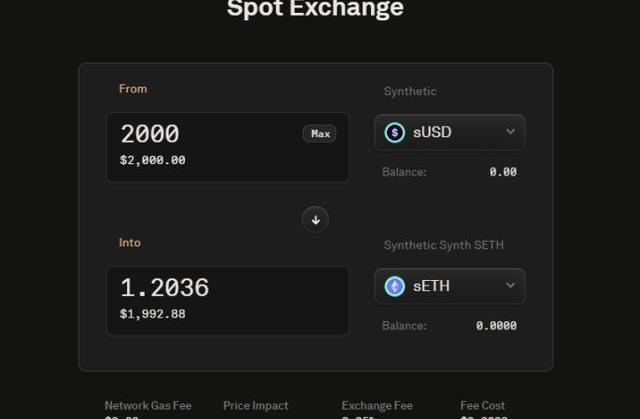The width and height of the screenshot is (640, 419).
Task: Click the sUSD dollar token icon
Action: coord(395,132)
